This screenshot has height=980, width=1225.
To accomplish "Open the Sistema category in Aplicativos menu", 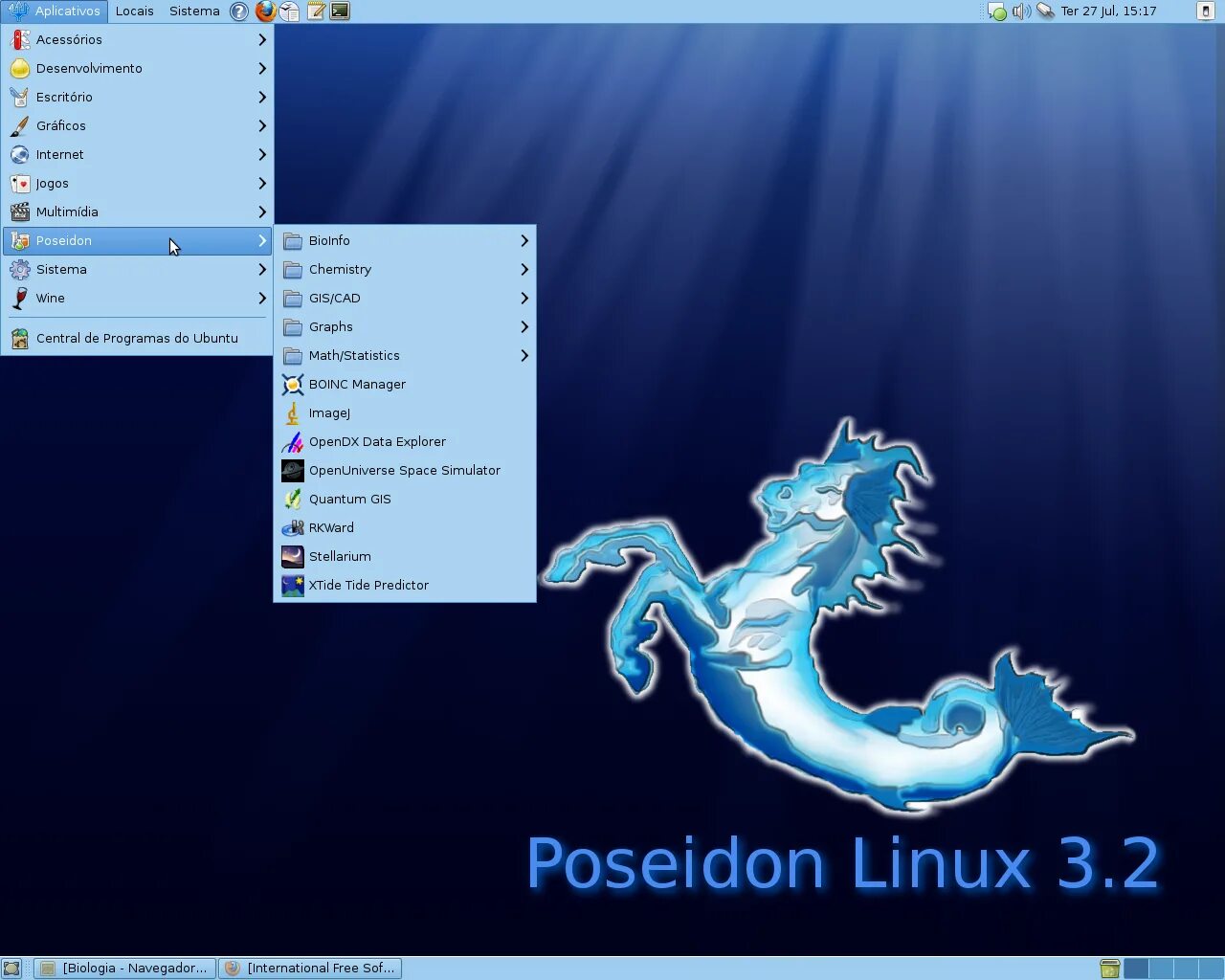I will pos(137,269).
